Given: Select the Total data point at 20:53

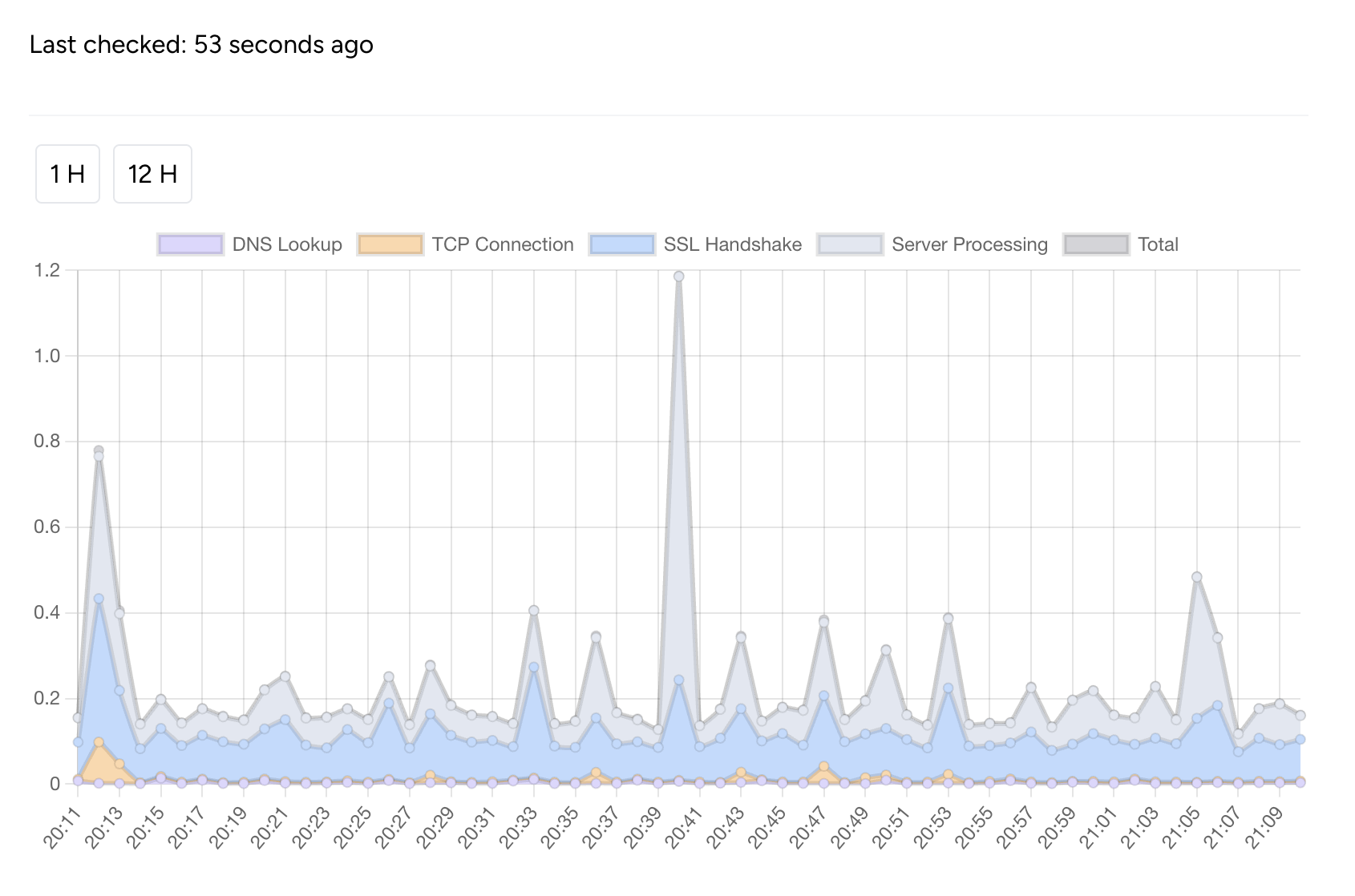Looking at the screenshot, I should [948, 618].
